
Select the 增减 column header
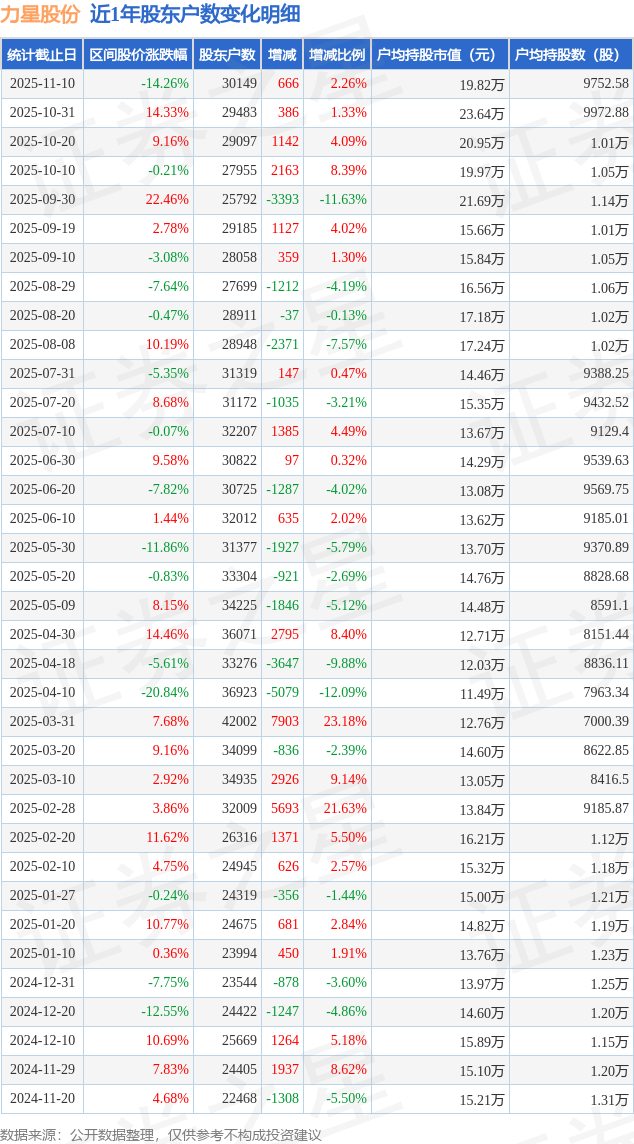[x=283, y=55]
